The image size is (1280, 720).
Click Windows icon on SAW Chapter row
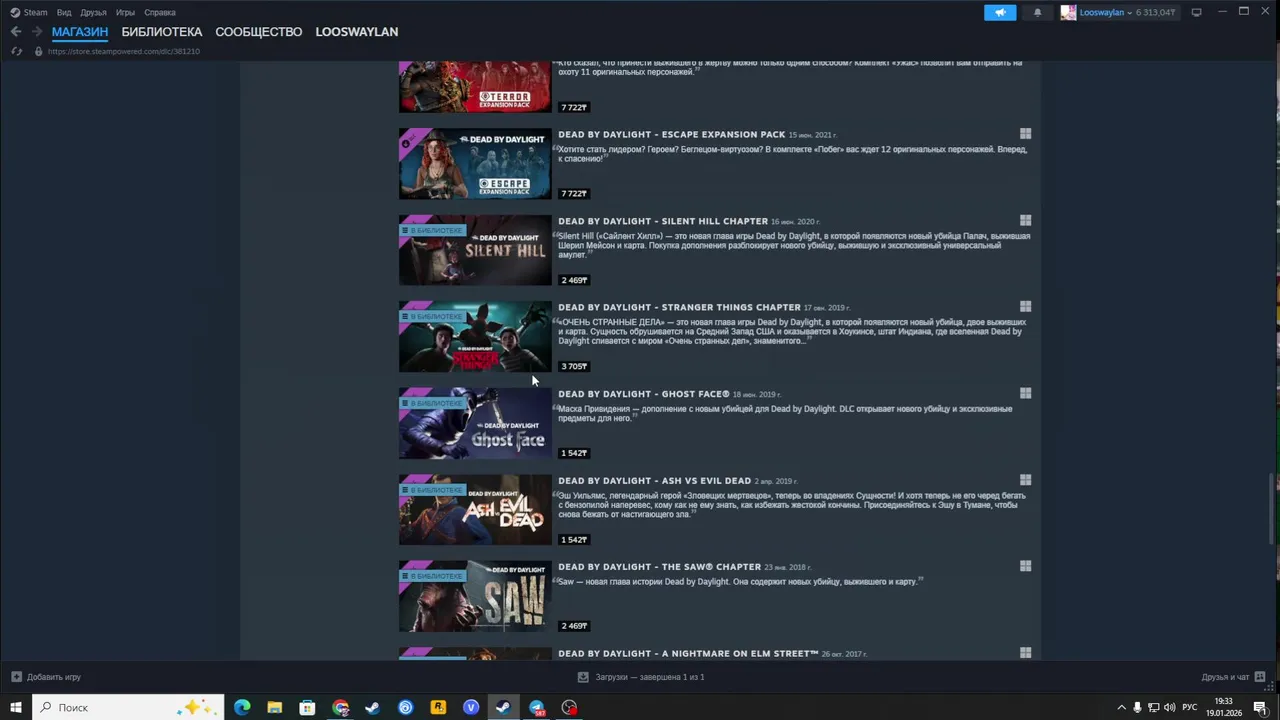tap(1025, 566)
